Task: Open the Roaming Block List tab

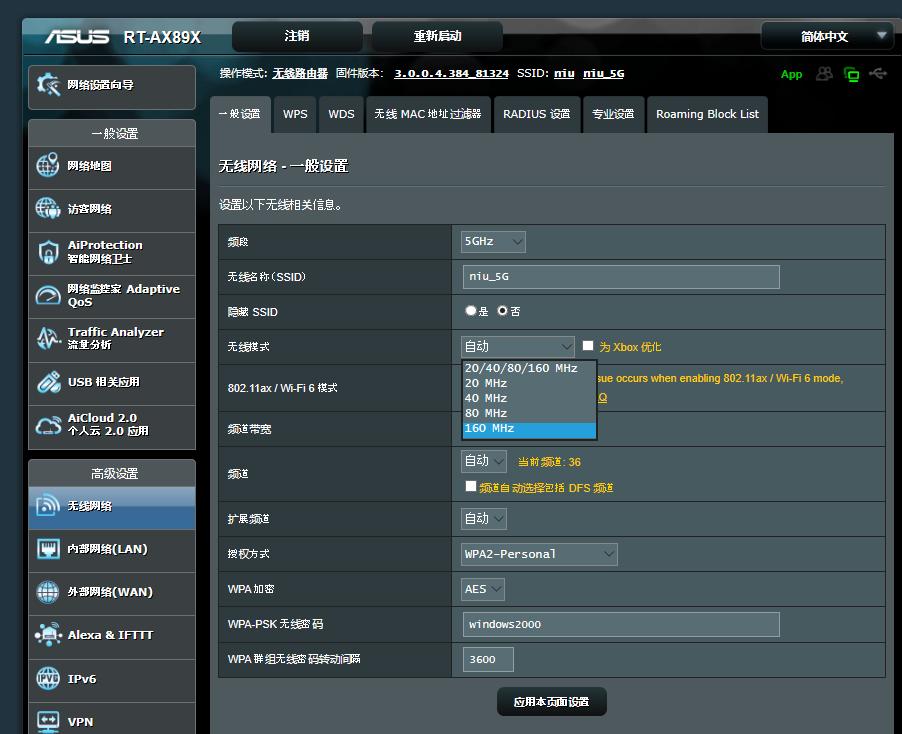Action: point(707,114)
